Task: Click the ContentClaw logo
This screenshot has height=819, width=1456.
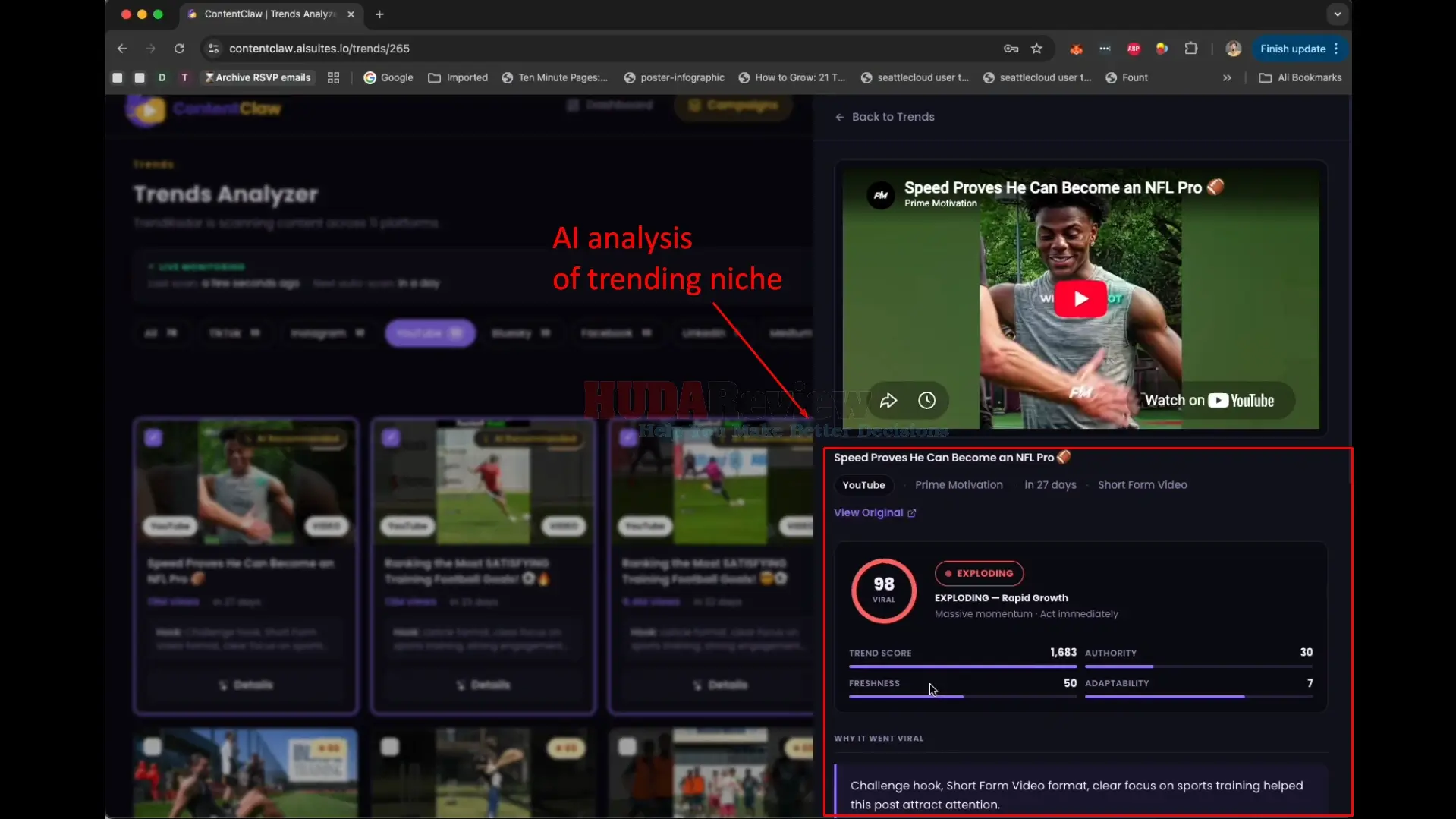Action: (x=203, y=109)
